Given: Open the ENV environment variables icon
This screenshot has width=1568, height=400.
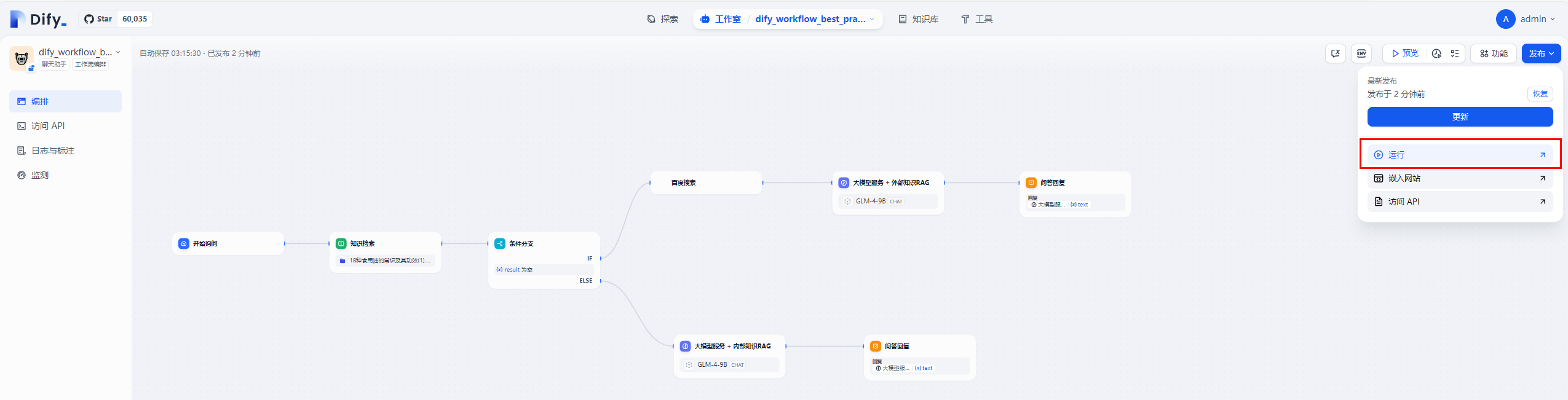Looking at the screenshot, I should coord(1361,53).
